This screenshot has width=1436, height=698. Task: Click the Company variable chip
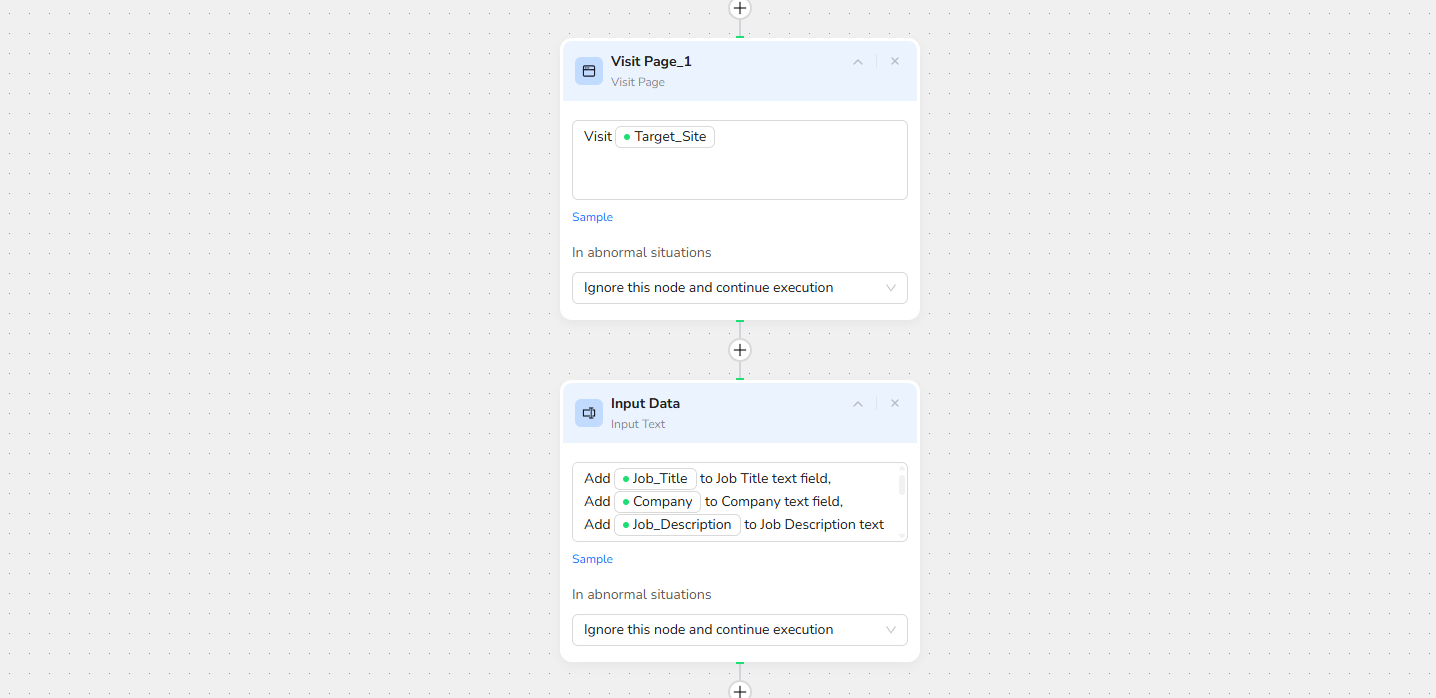coord(658,502)
